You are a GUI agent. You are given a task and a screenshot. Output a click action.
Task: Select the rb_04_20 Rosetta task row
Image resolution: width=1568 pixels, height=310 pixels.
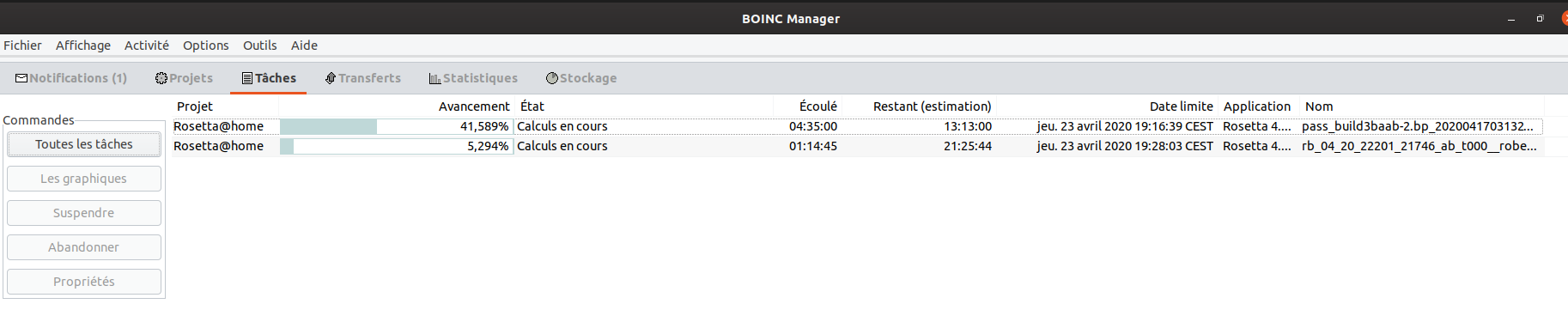click(x=857, y=146)
